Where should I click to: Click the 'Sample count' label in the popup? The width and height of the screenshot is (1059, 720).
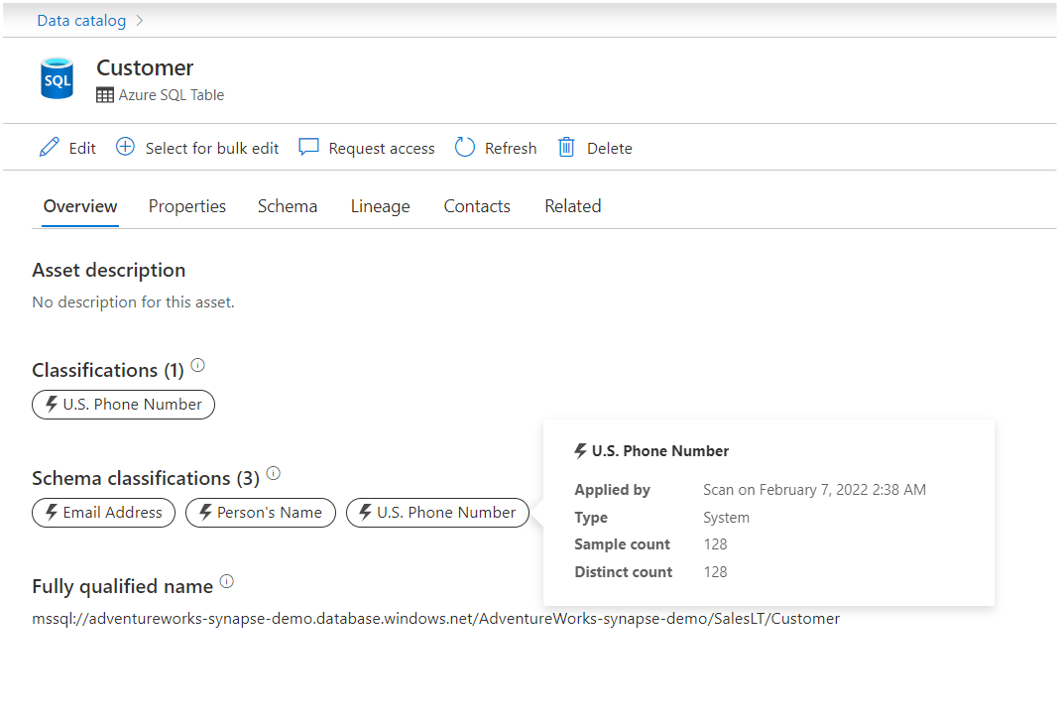(622, 544)
